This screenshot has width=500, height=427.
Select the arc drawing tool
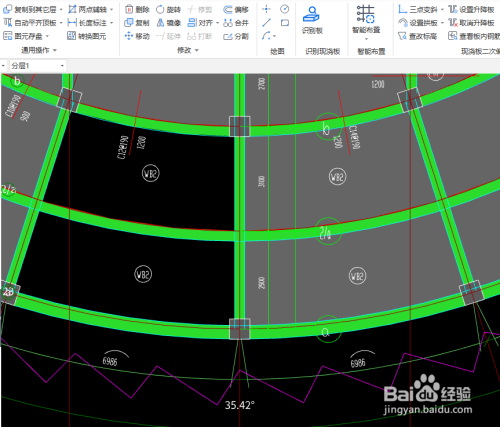(266, 35)
